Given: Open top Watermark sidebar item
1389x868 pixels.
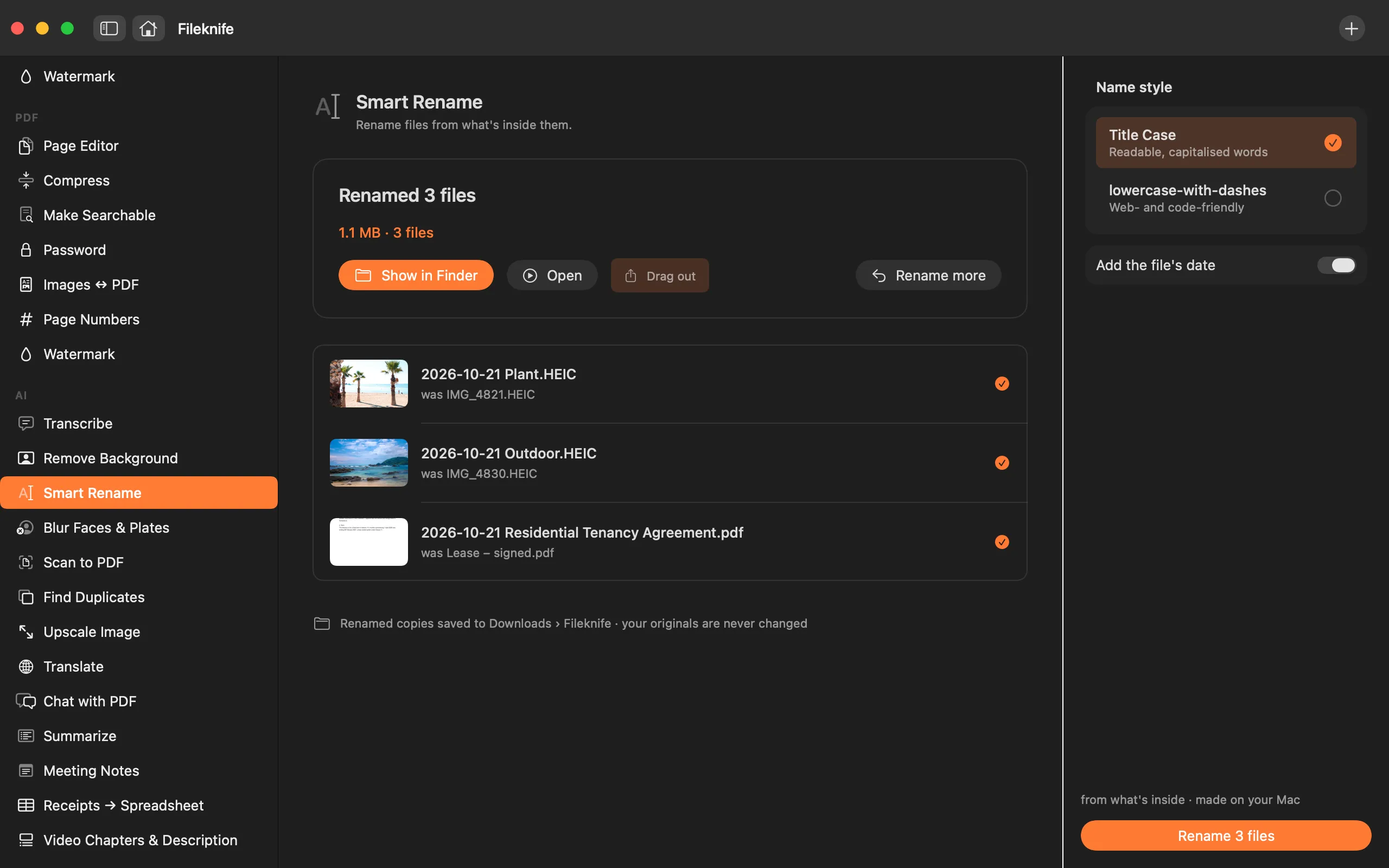Looking at the screenshot, I should tap(139, 76).
